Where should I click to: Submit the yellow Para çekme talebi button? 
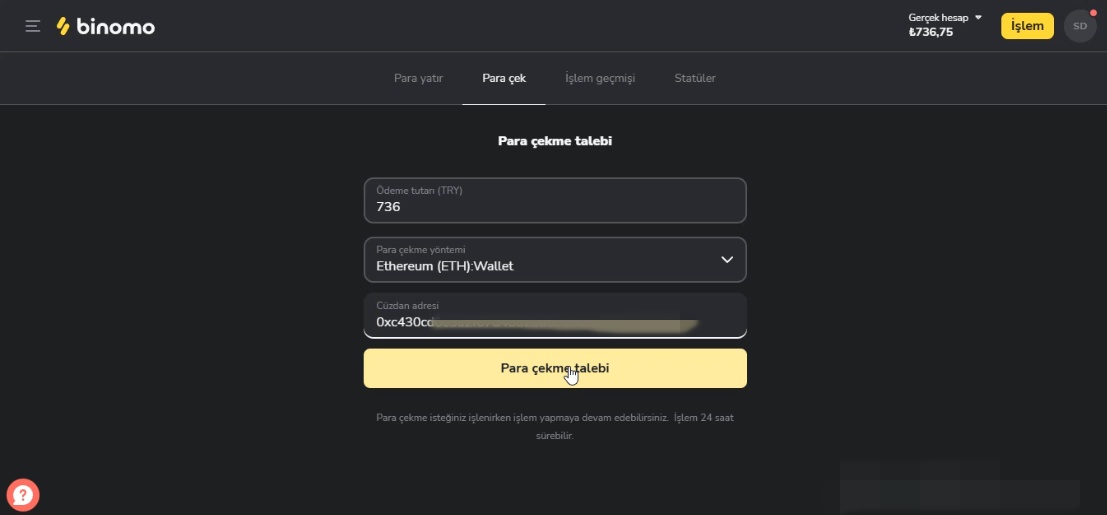pos(554,368)
